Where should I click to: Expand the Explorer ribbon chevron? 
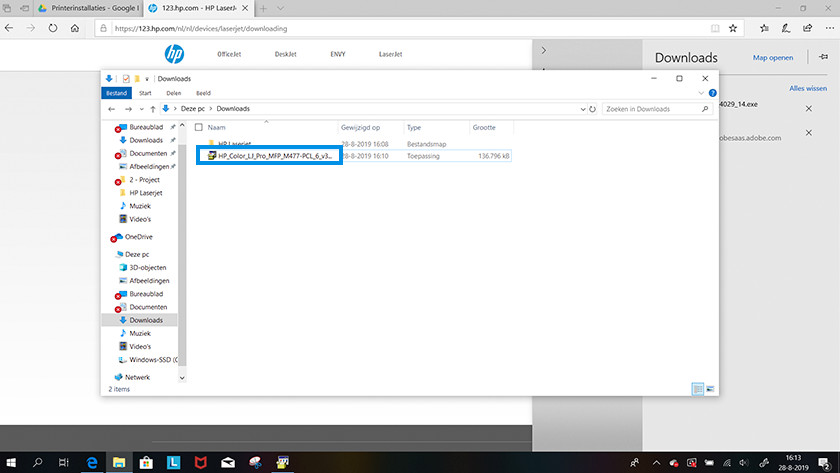click(701, 93)
